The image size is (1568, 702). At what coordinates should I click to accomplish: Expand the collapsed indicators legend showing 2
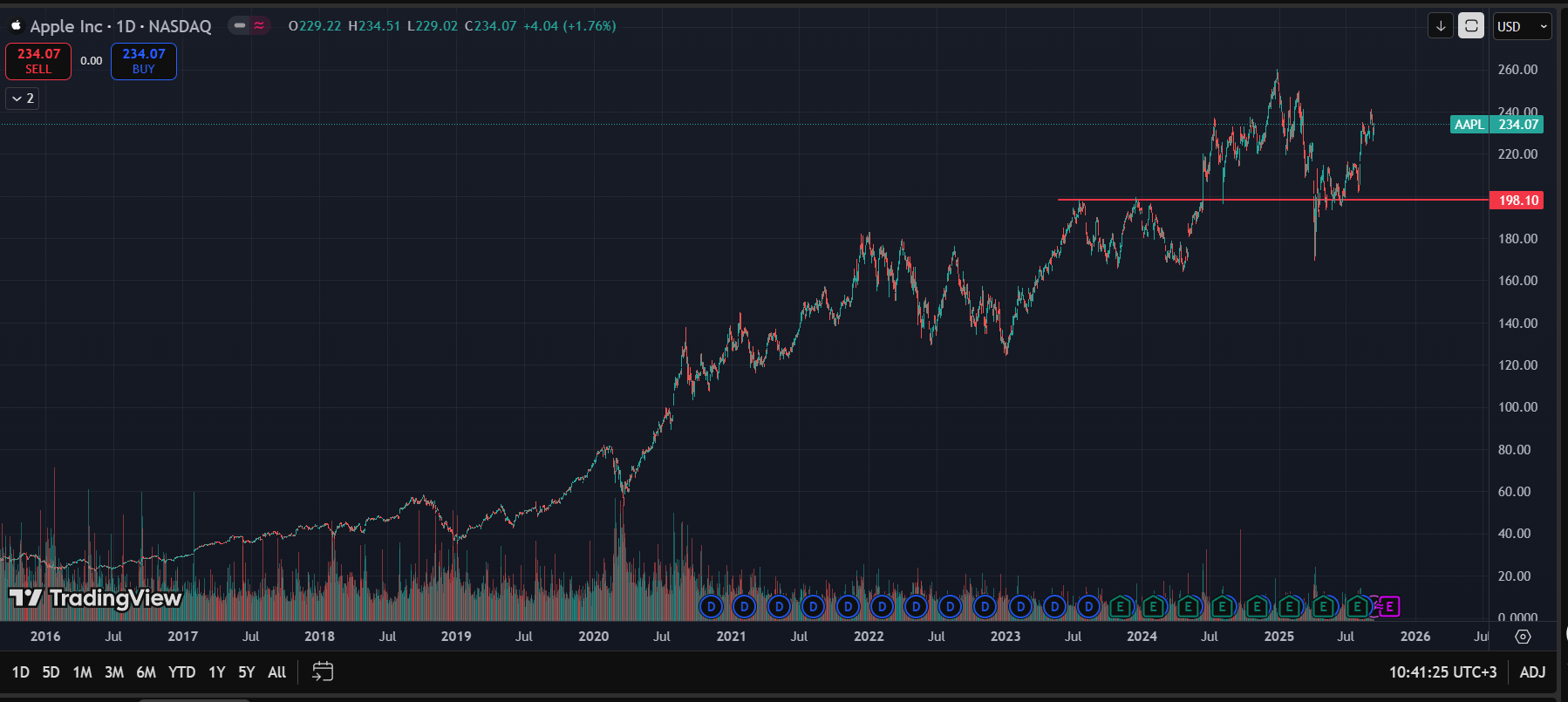tap(23, 99)
